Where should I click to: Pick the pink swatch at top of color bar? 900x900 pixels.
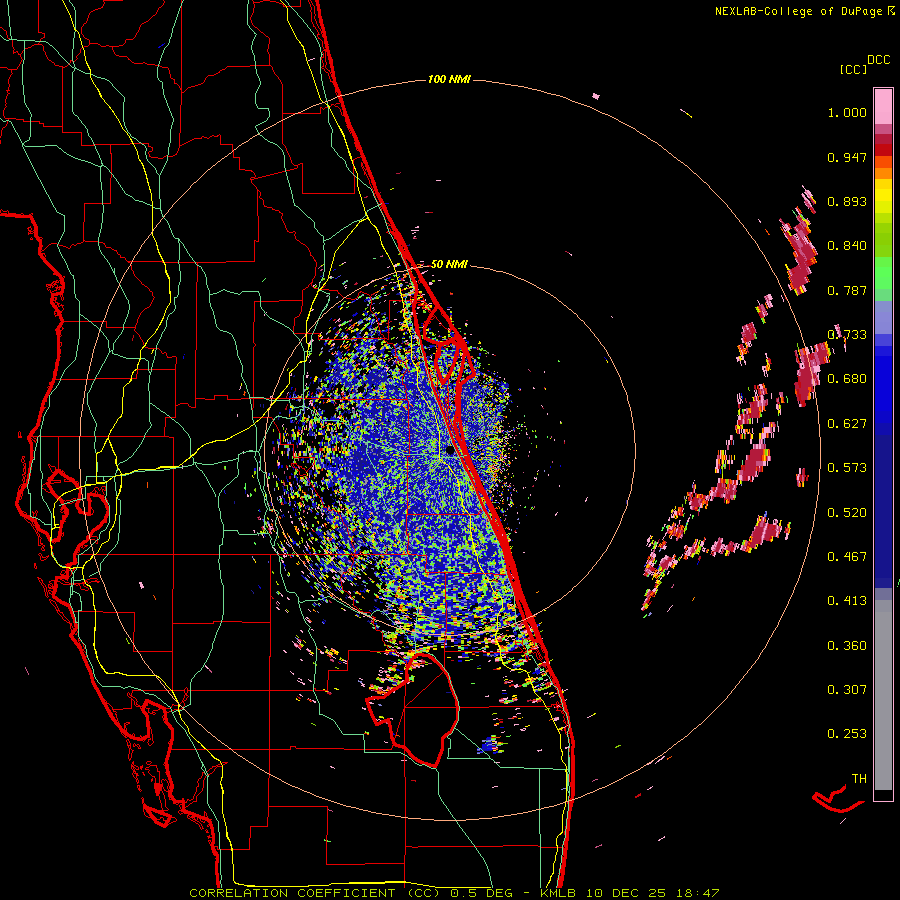(x=883, y=106)
